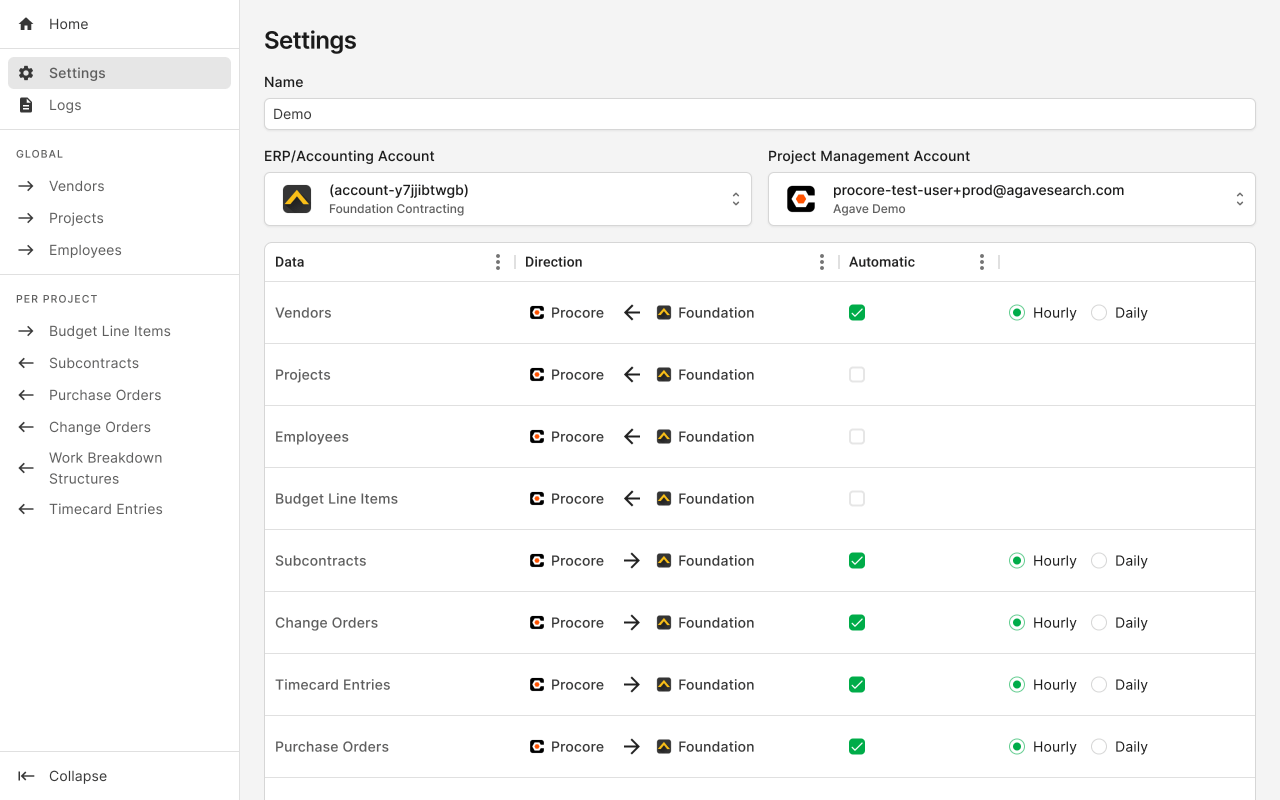Uncheck the Automatic checkbox for Change Orders

click(x=857, y=623)
